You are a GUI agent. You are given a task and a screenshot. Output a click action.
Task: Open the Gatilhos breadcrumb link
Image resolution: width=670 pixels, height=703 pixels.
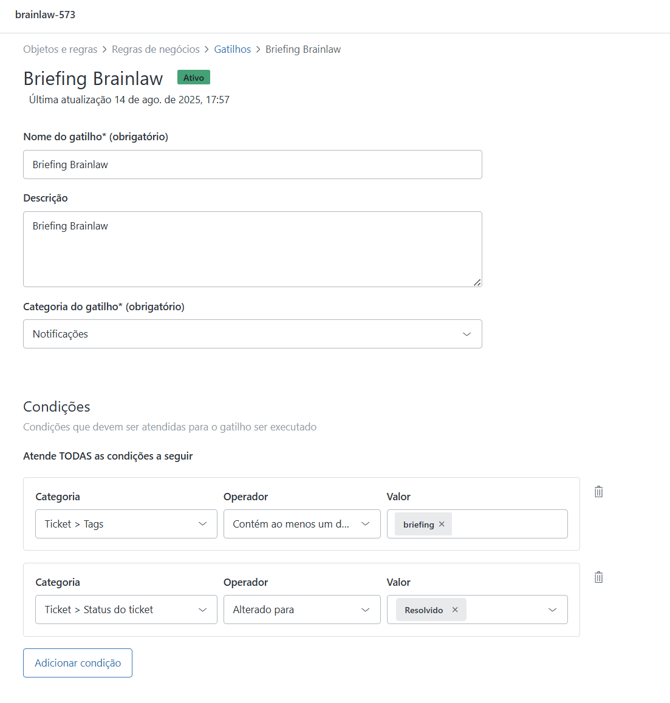coord(232,49)
